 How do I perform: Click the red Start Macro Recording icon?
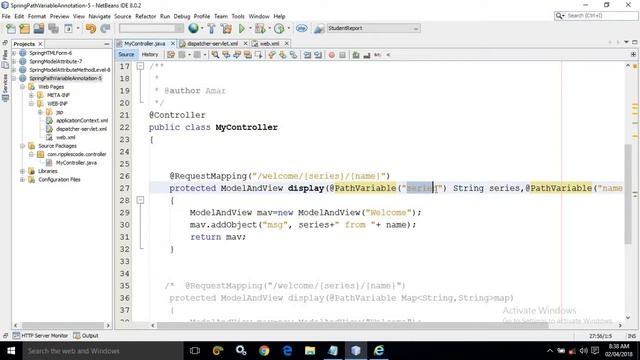click(331, 55)
